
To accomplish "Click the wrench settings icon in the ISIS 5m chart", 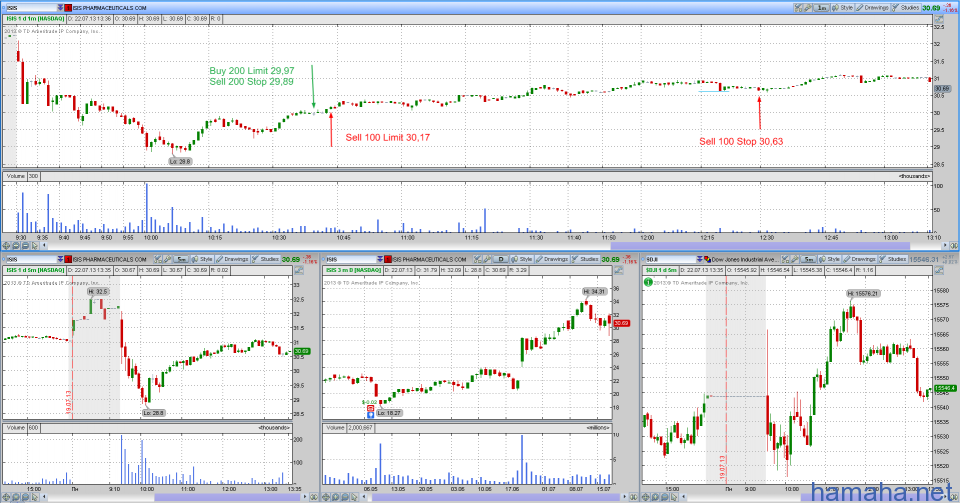I will (x=167, y=259).
